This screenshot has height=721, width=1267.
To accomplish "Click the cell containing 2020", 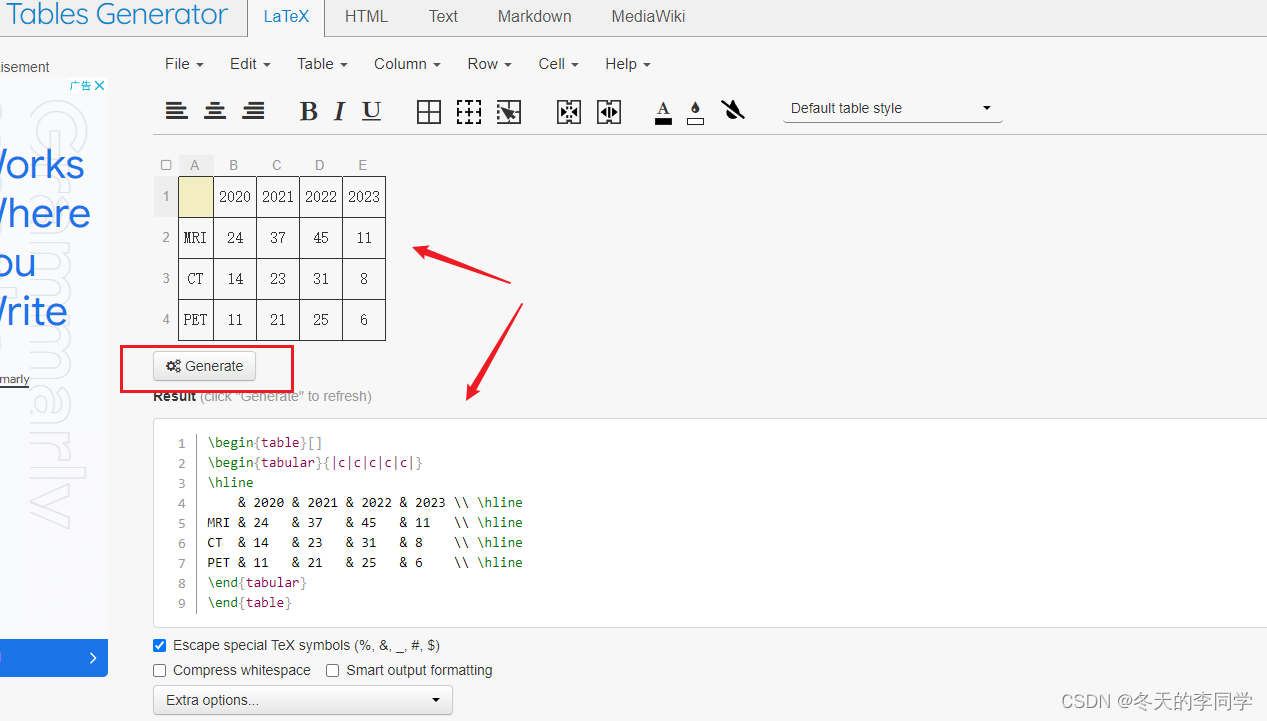I will 235,197.
